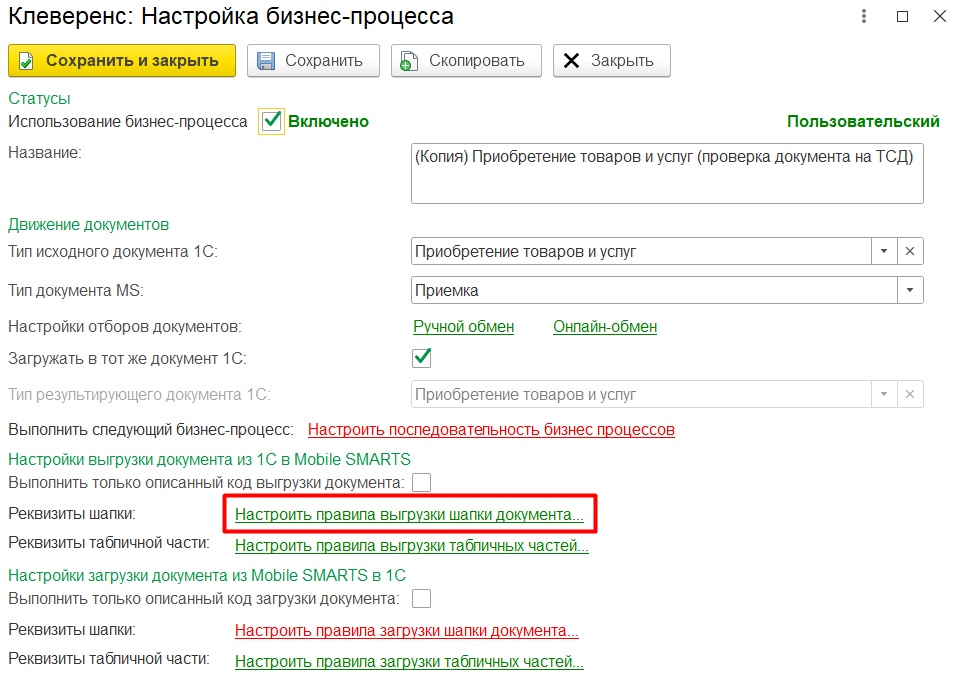Click the 'Закрыть' toolbar button

pyautogui.click(x=612, y=61)
